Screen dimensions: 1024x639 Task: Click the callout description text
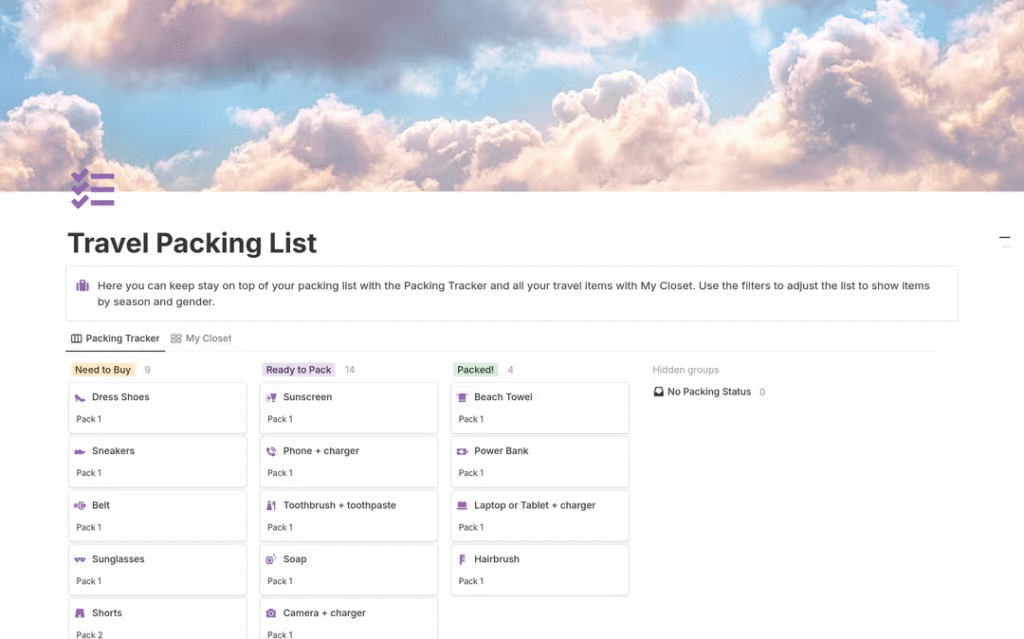513,293
